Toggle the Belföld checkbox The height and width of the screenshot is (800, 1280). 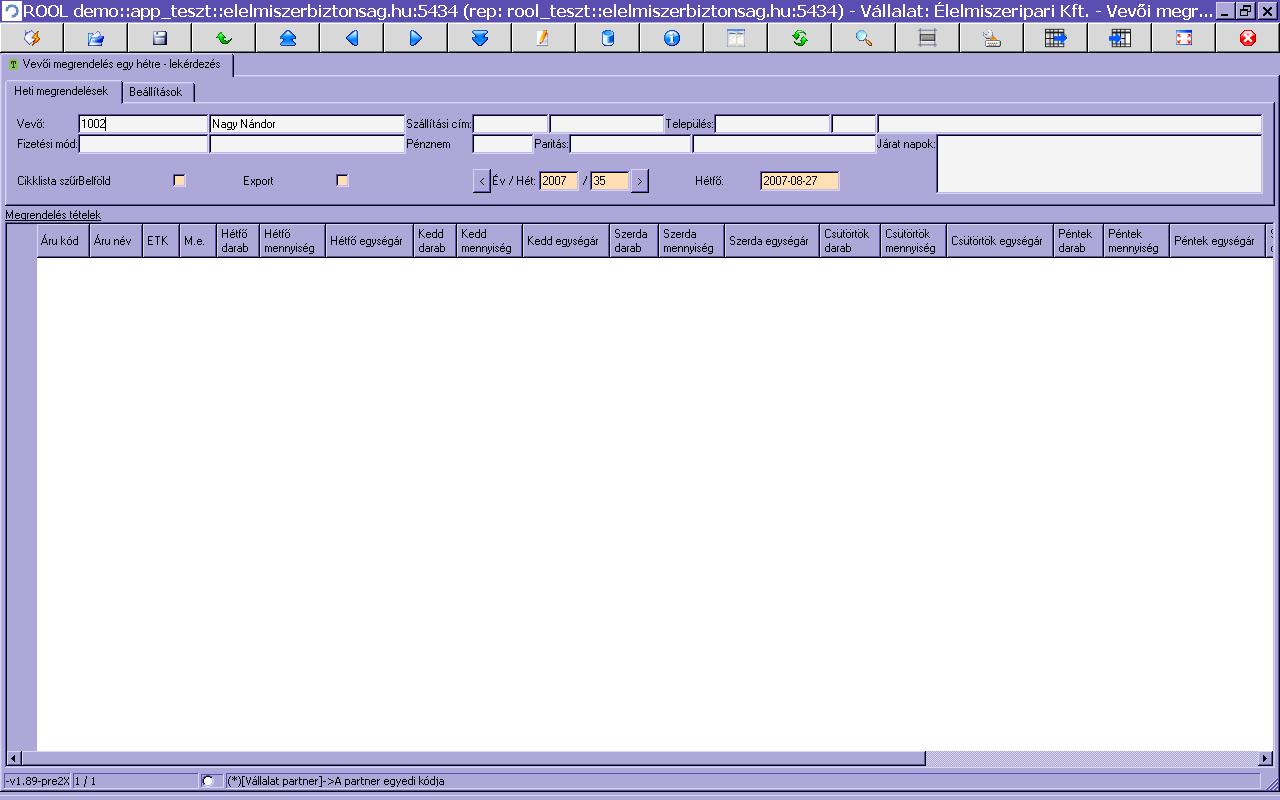pos(179,181)
